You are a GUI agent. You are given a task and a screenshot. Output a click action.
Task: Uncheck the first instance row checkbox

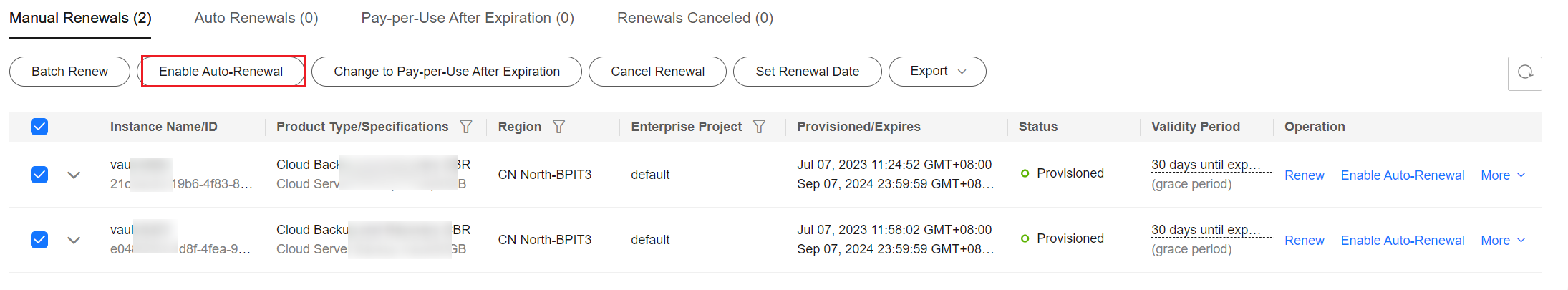click(39, 175)
